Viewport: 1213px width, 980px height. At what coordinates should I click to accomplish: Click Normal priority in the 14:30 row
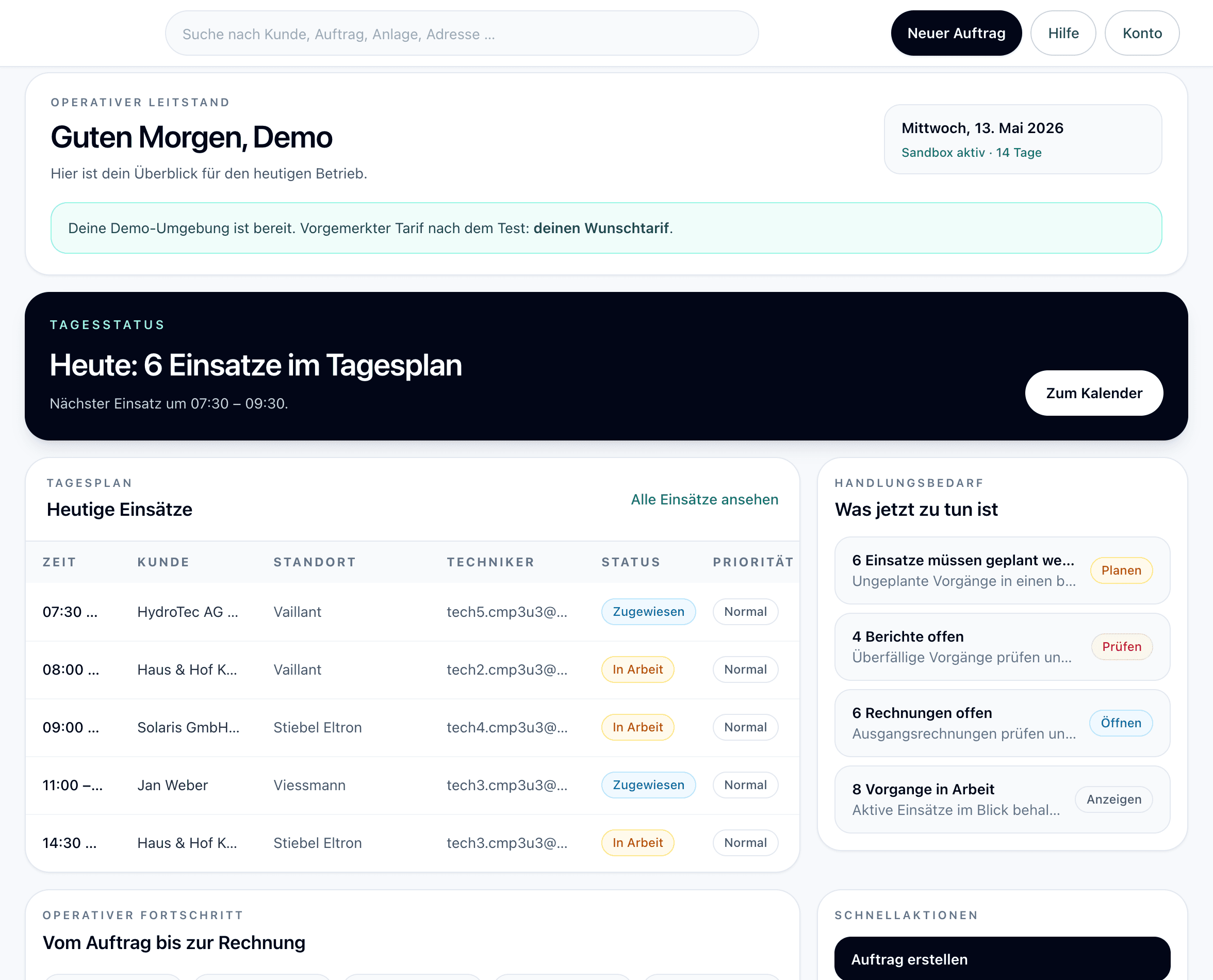[x=745, y=843]
